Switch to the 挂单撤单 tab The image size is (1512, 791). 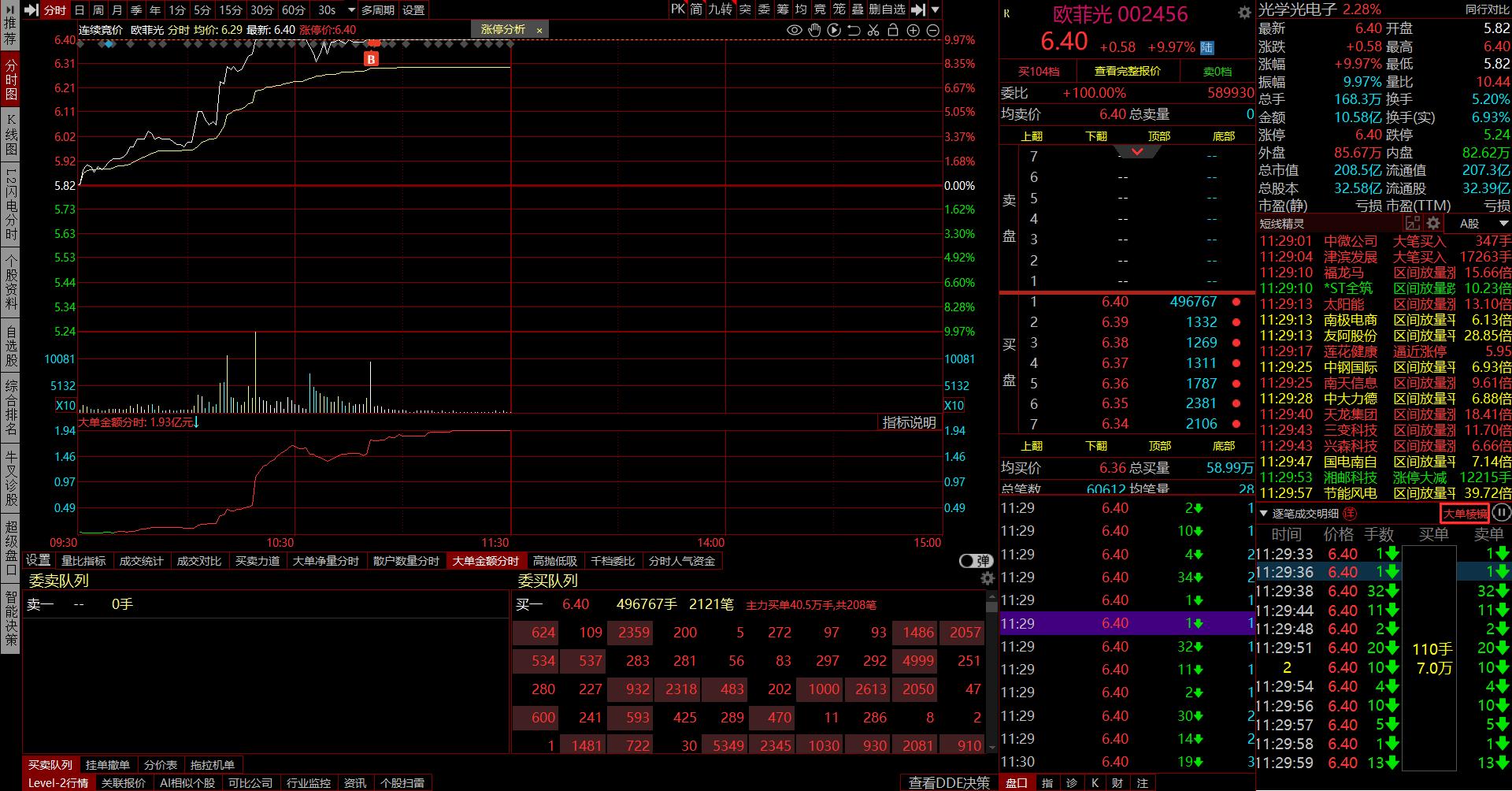pos(108,765)
